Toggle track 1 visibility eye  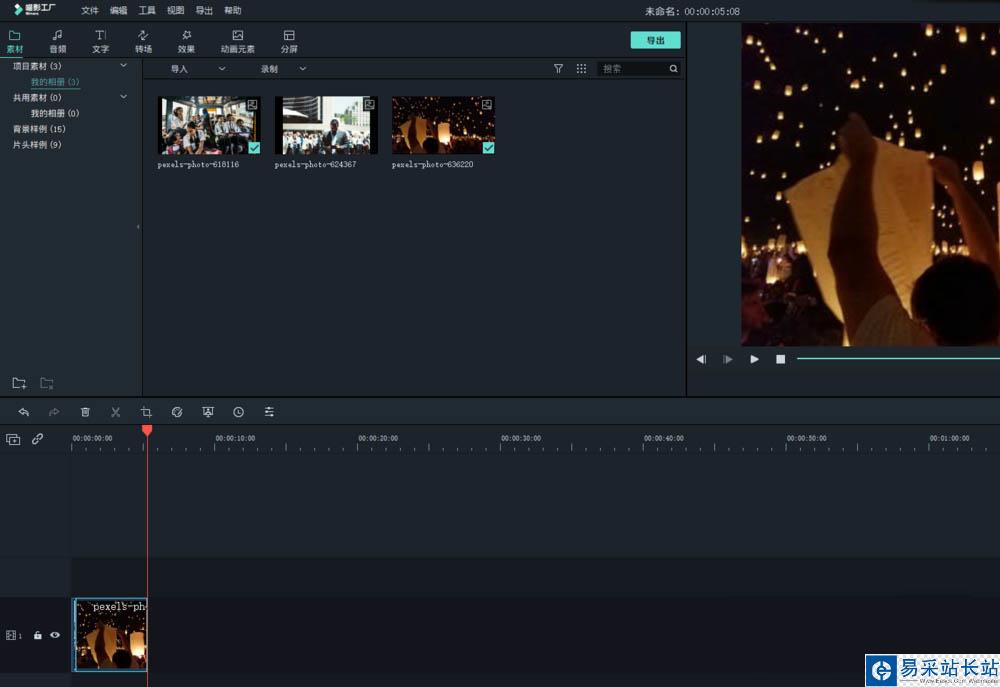click(x=55, y=635)
